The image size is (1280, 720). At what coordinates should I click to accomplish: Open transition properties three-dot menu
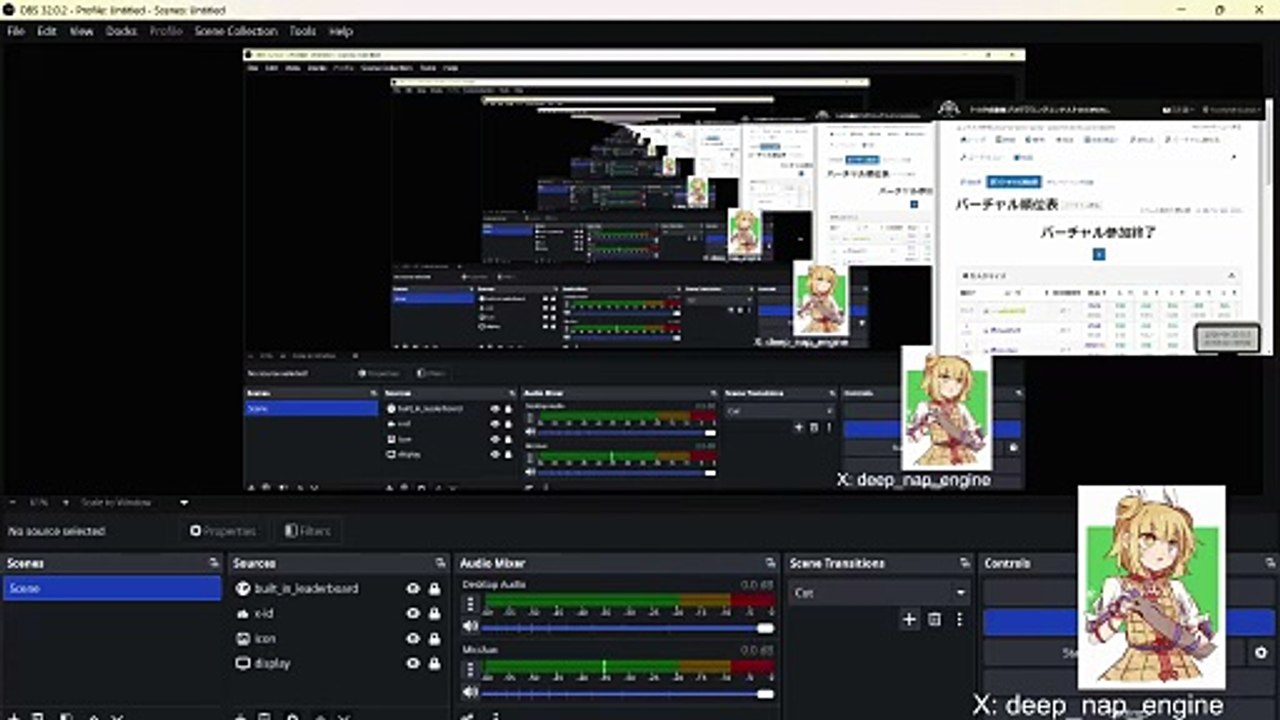[959, 620]
